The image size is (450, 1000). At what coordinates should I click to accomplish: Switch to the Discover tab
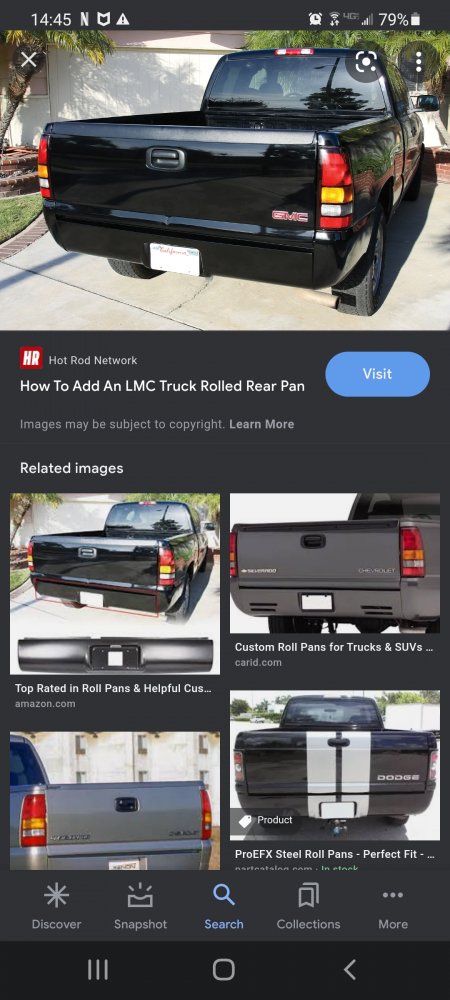coord(56,907)
